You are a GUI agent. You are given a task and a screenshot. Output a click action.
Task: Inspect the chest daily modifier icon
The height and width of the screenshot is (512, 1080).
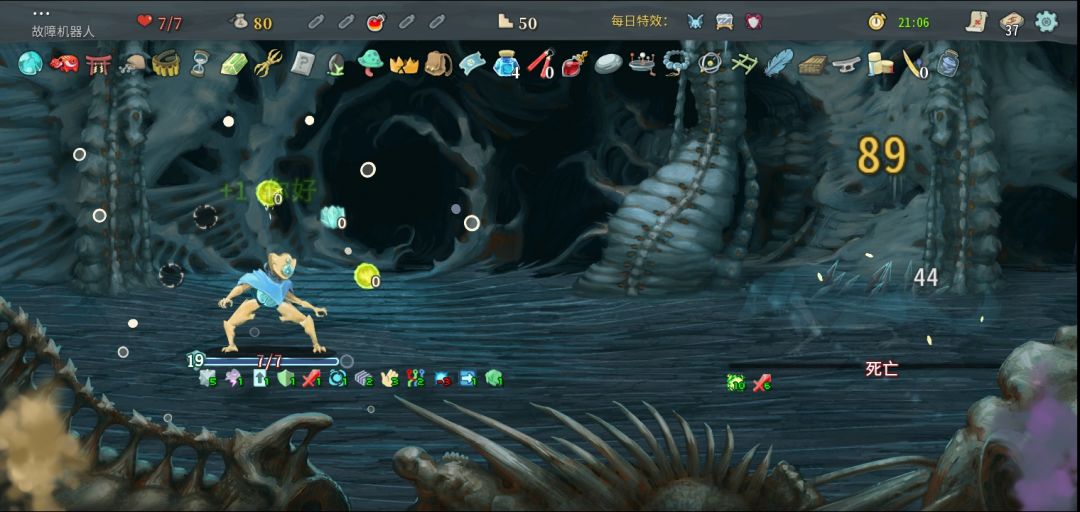(x=725, y=21)
